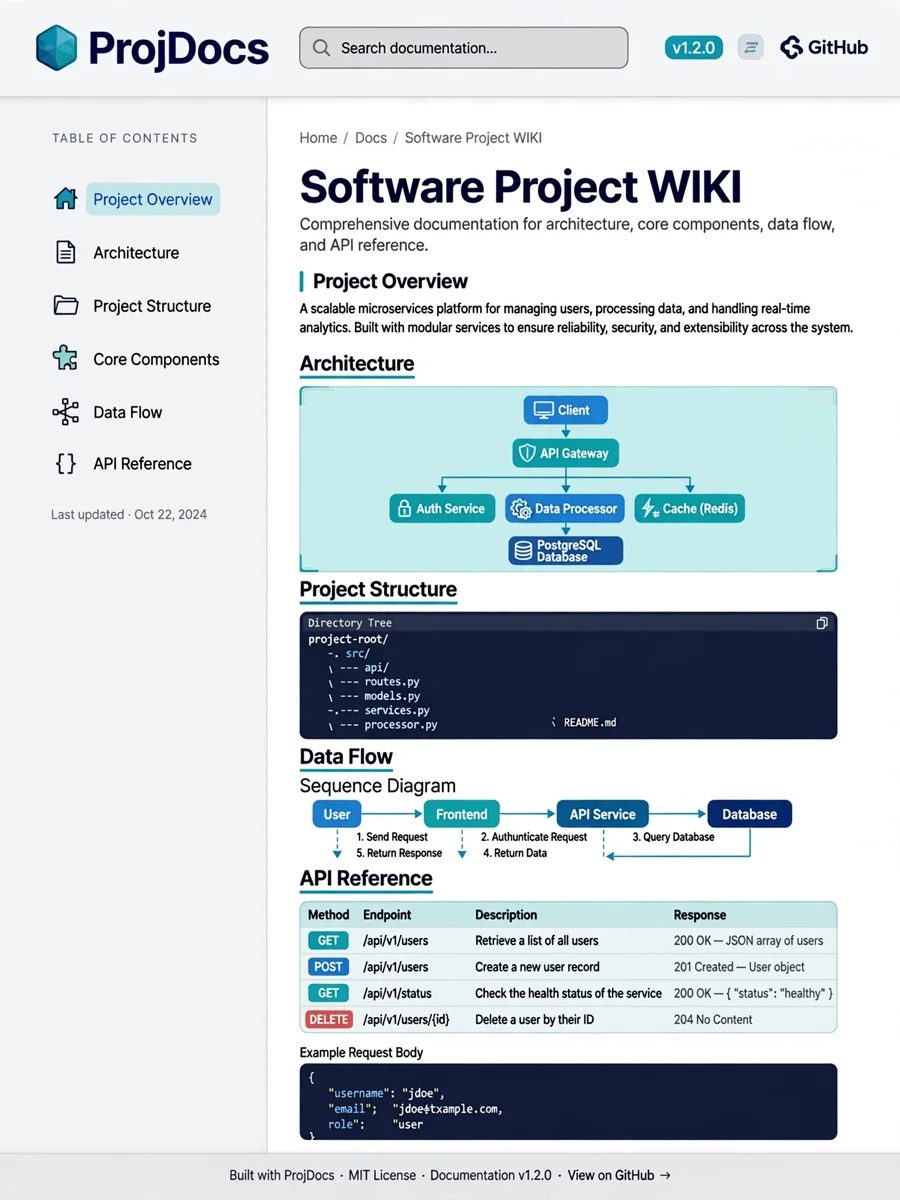The image size is (900, 1200).
Task: Go to Architecture in sidebar
Action: tap(136, 253)
